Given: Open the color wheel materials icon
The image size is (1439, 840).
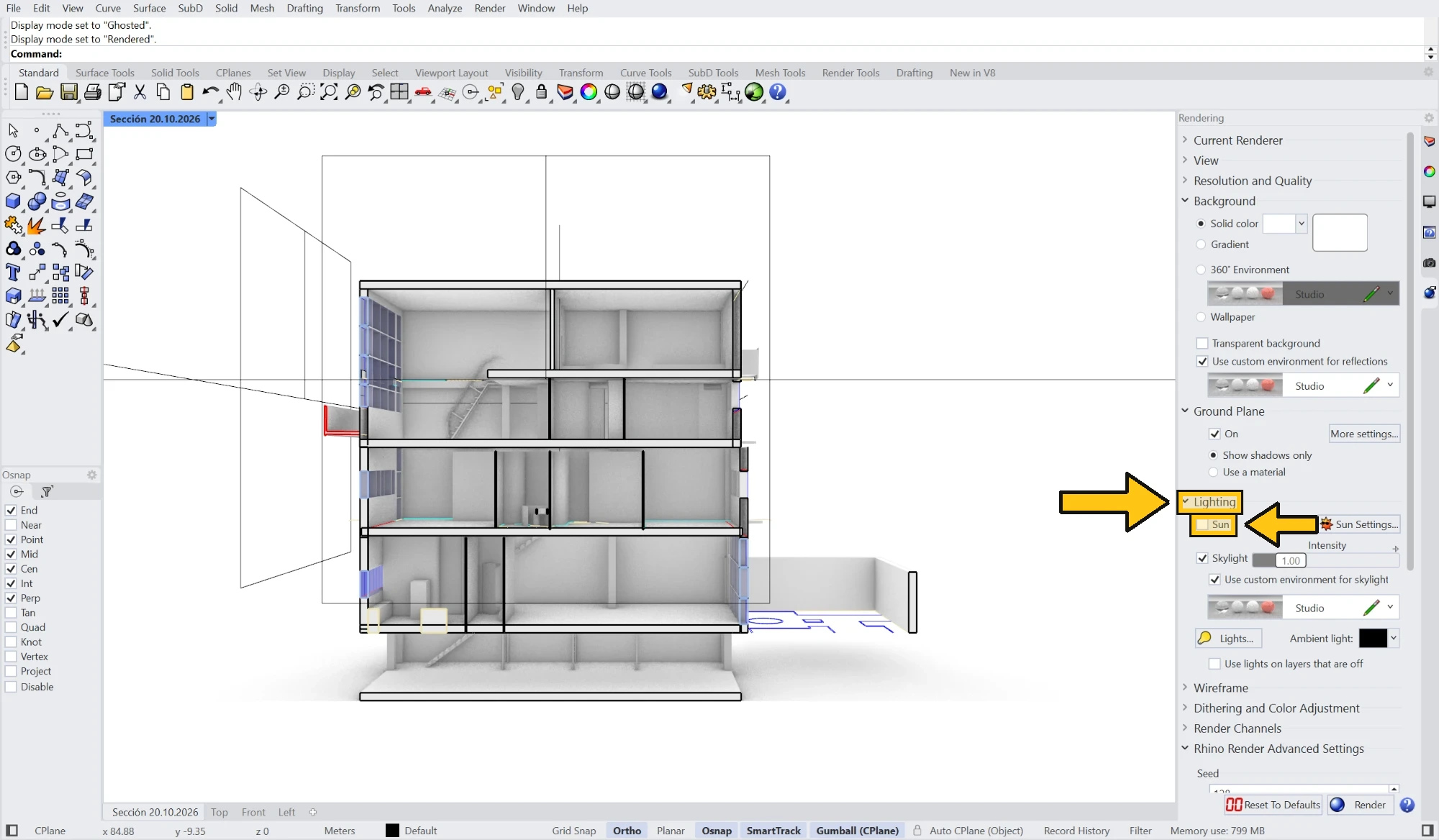Looking at the screenshot, I should click(589, 92).
